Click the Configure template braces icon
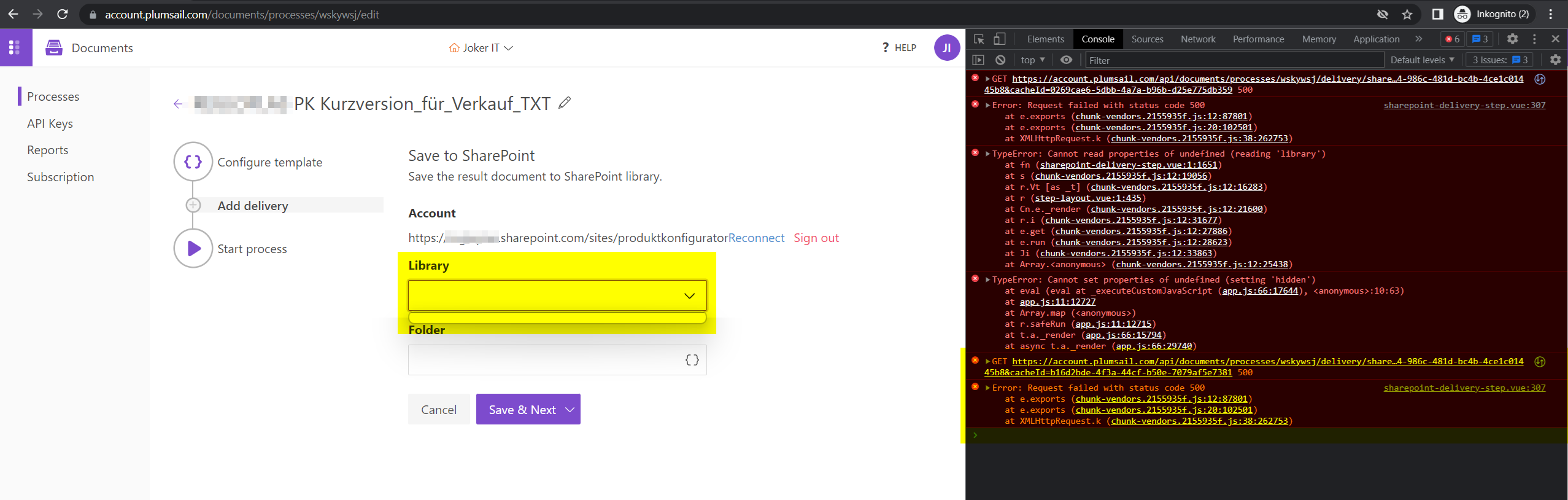This screenshot has width=1568, height=500. [193, 162]
